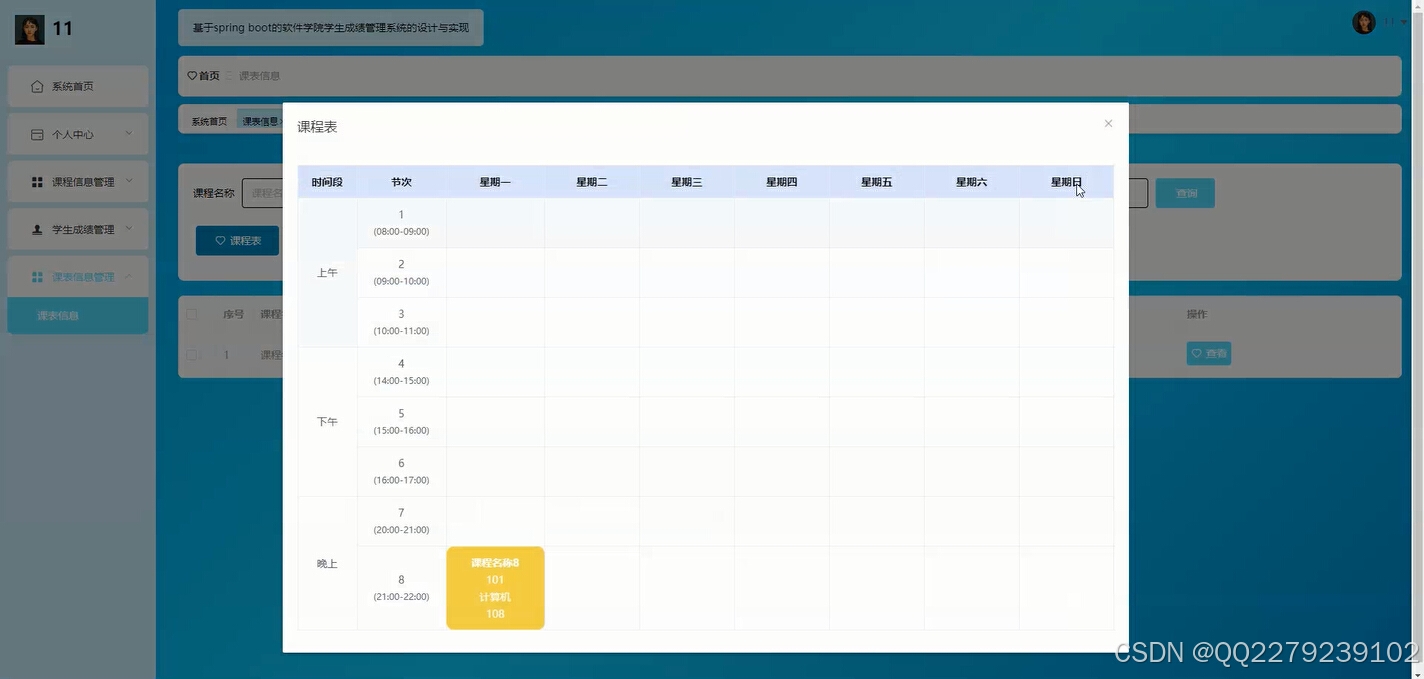The image size is (1424, 679).
Task: Click the person icon beside 学生成绩管理
Action: point(35,229)
